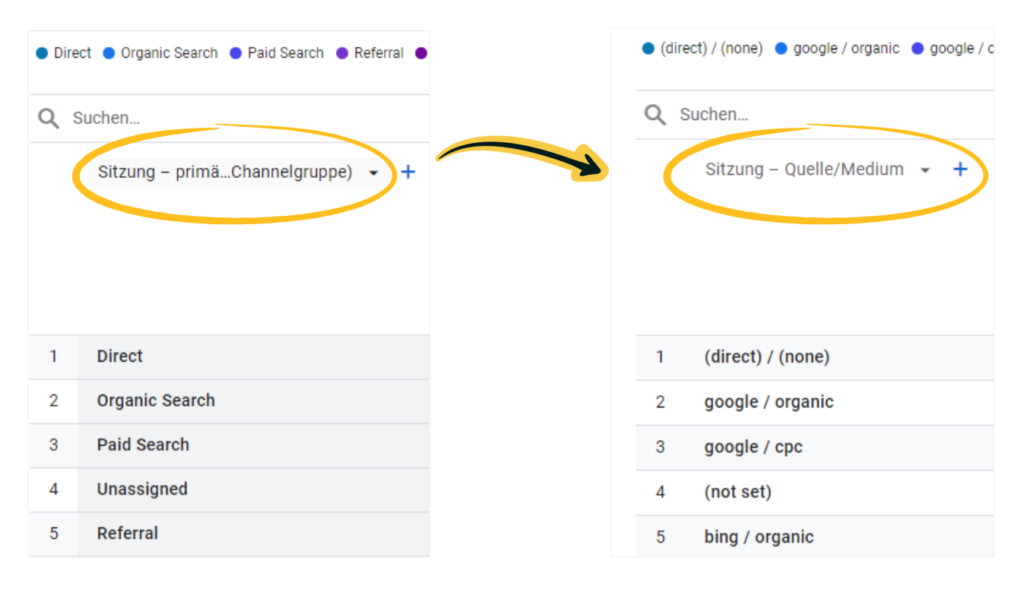Screen dimensions: 1024x589
Task: Click the Referral legend dot
Action: tap(342, 53)
